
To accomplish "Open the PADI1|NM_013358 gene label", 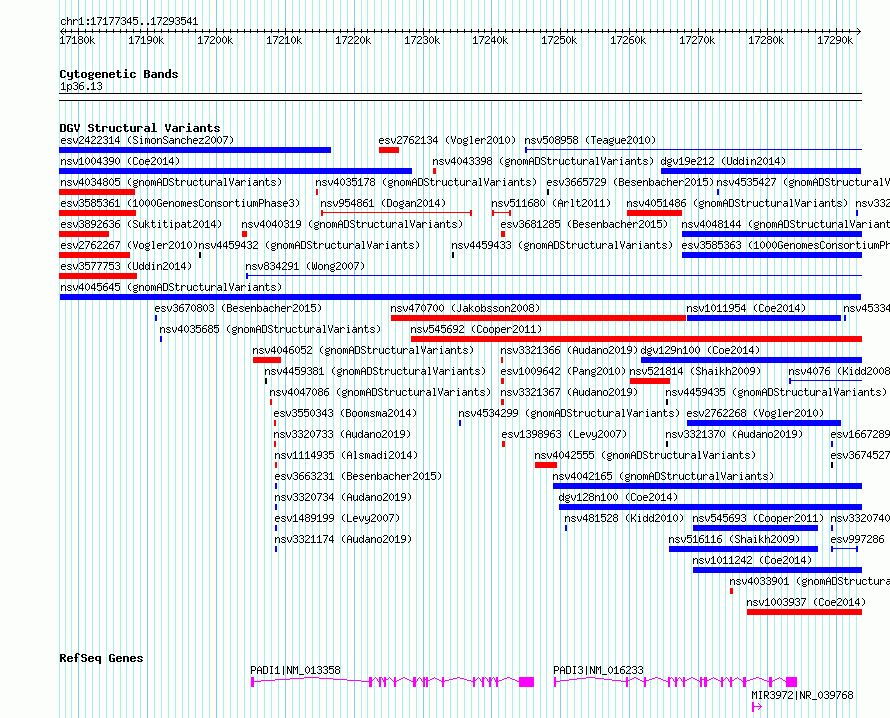I will tap(295, 670).
